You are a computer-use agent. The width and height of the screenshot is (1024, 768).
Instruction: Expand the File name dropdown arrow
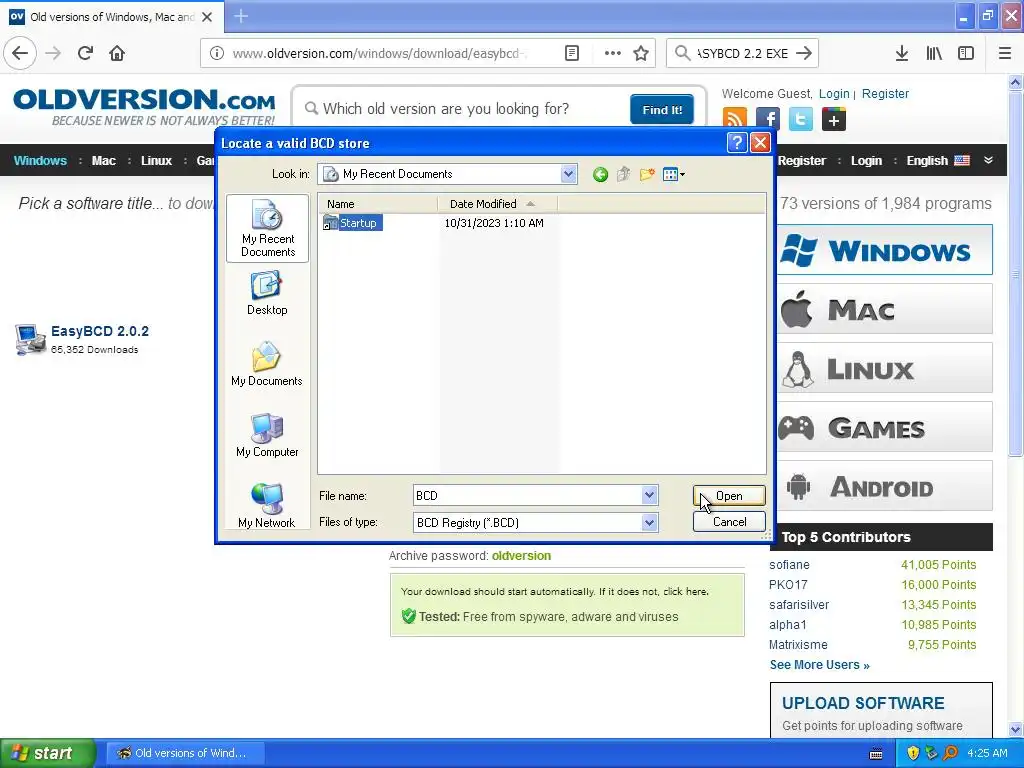pyautogui.click(x=649, y=496)
